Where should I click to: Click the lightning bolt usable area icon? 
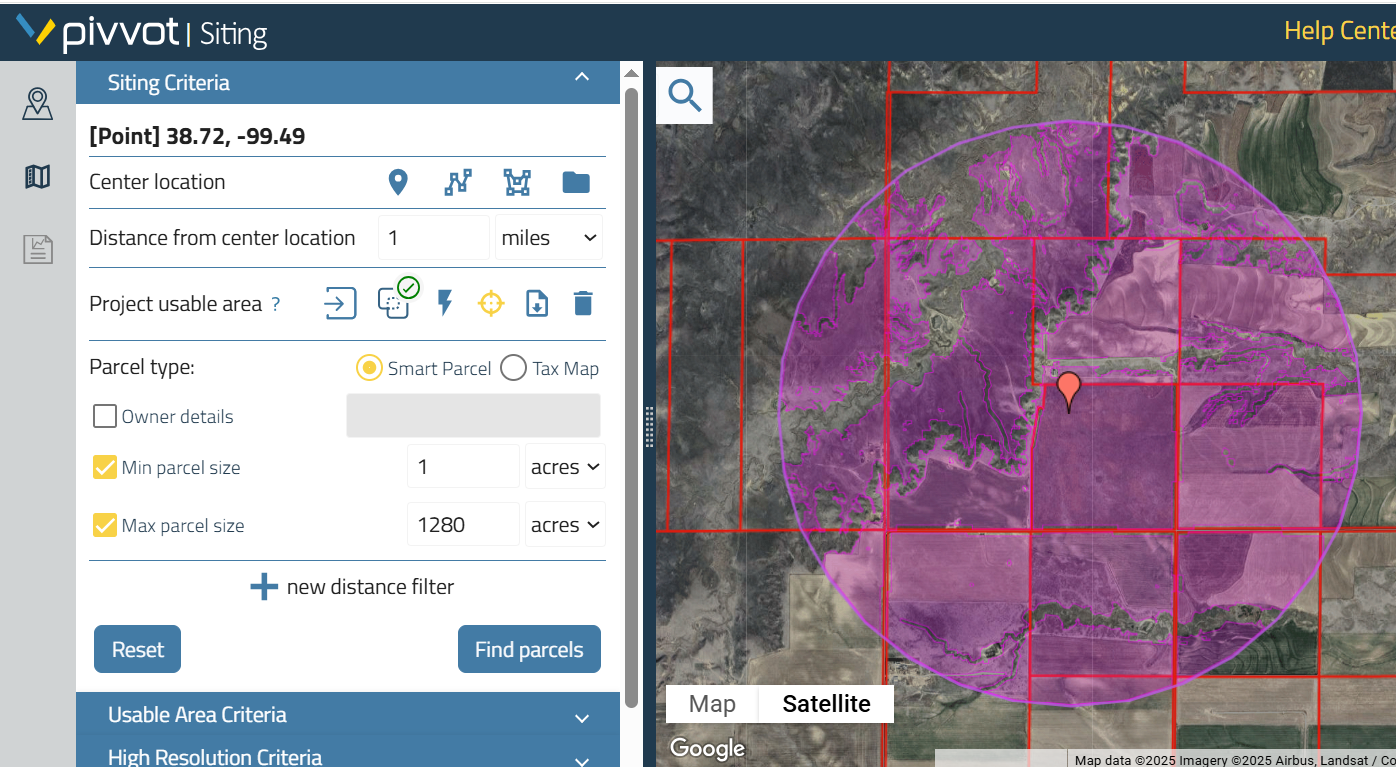coord(445,303)
